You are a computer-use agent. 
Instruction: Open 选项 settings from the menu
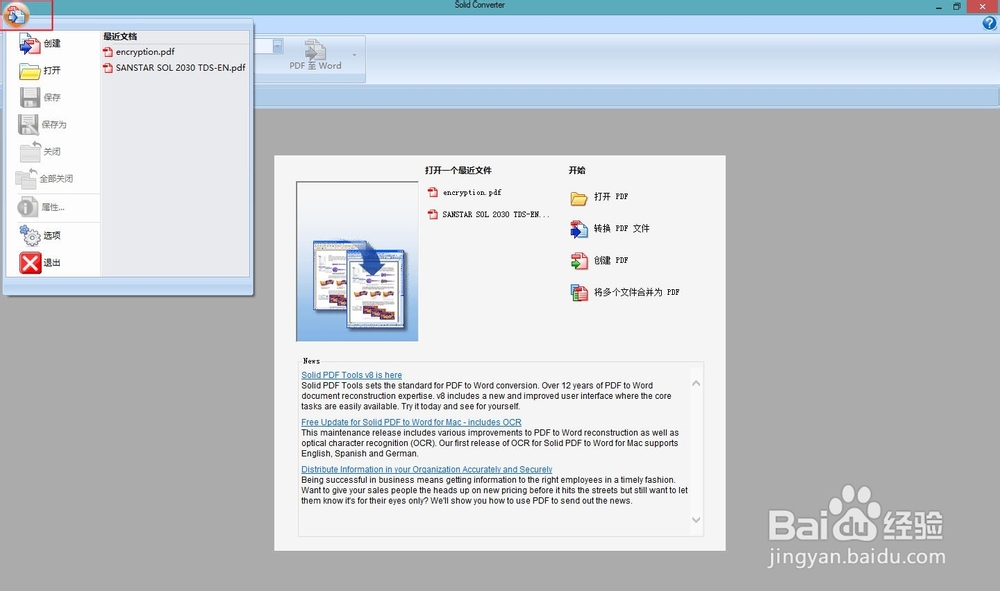pyautogui.click(x=53, y=235)
